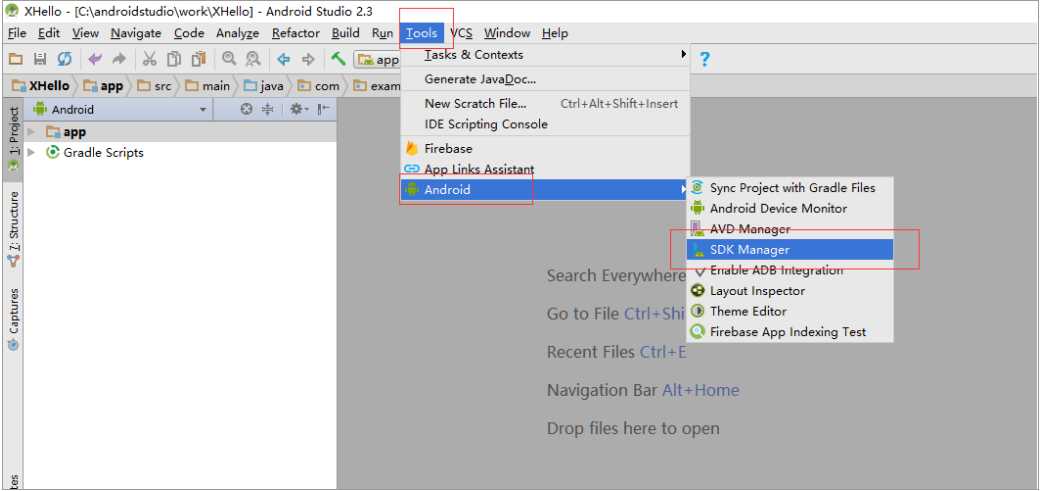Screen dimensions: 1040x491
Task: Click the Find magnifier toolbar icon
Action: 229,59
